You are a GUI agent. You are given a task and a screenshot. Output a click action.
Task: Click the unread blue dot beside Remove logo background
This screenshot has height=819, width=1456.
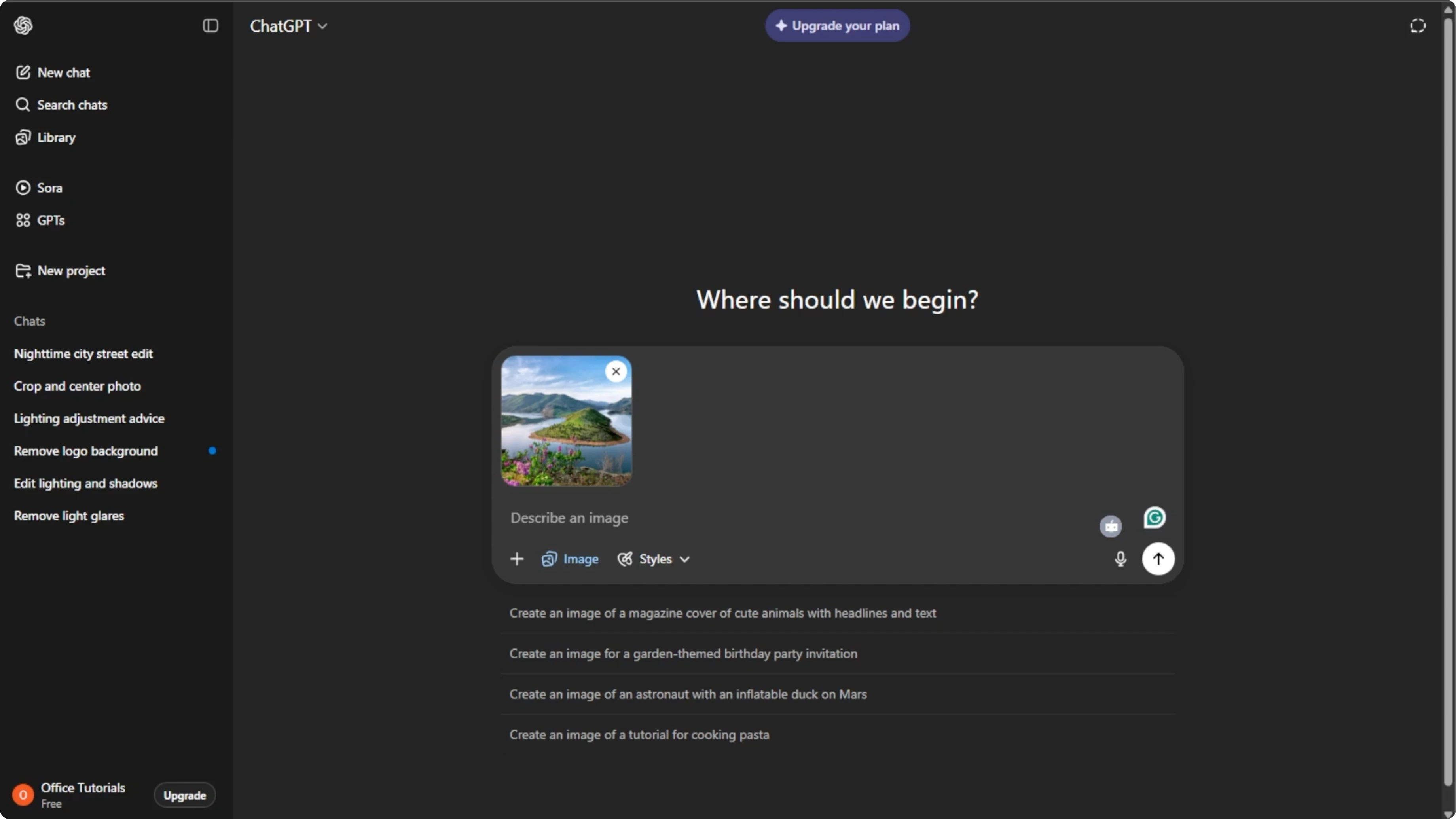pyautogui.click(x=212, y=451)
